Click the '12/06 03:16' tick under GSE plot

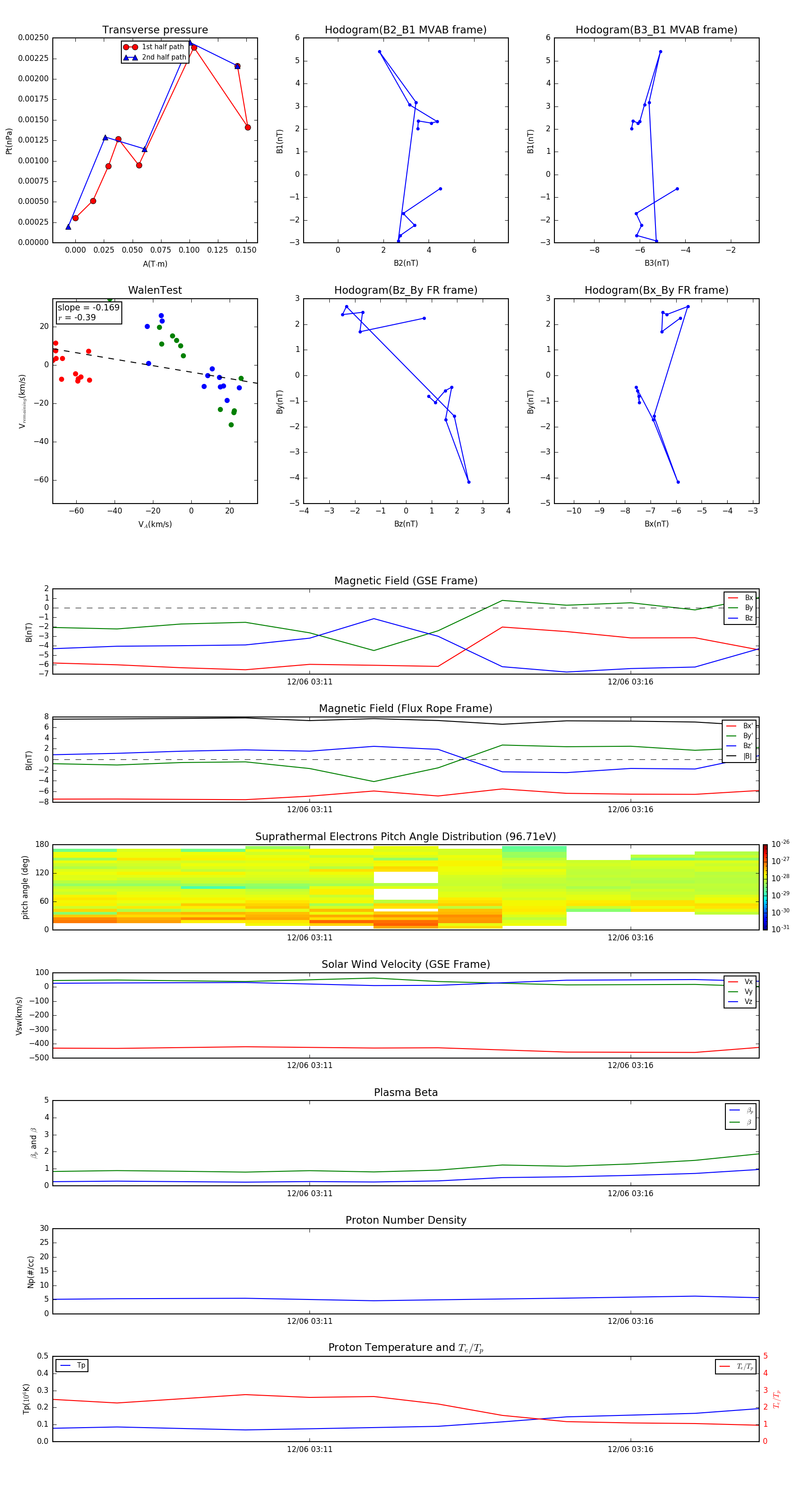630,681
